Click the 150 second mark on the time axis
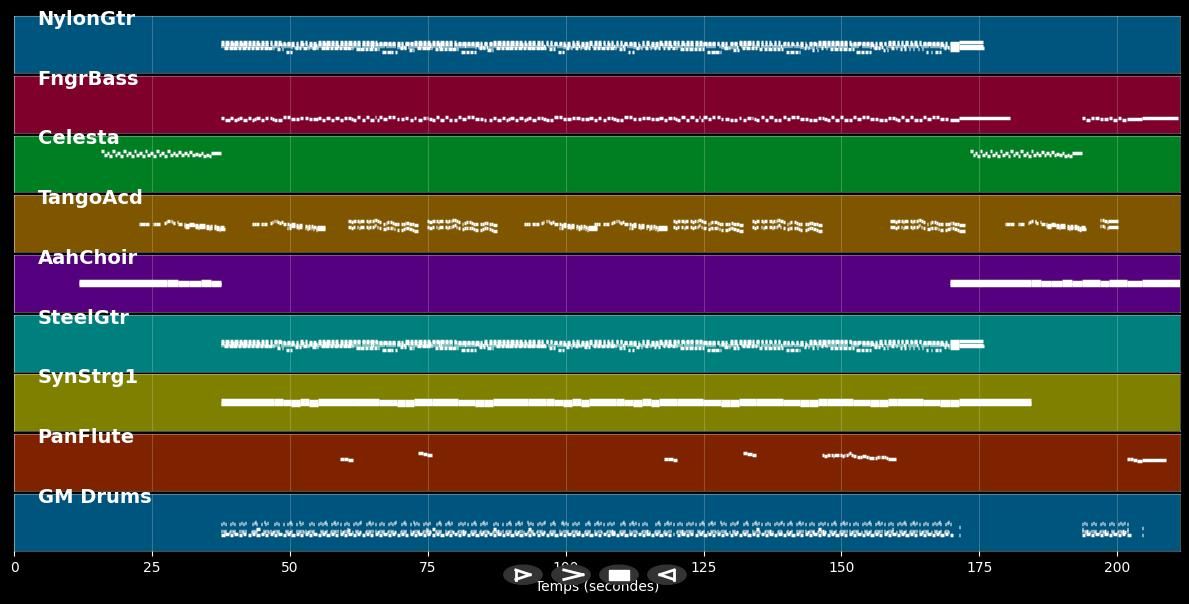This screenshot has width=1189, height=604. coord(841,567)
